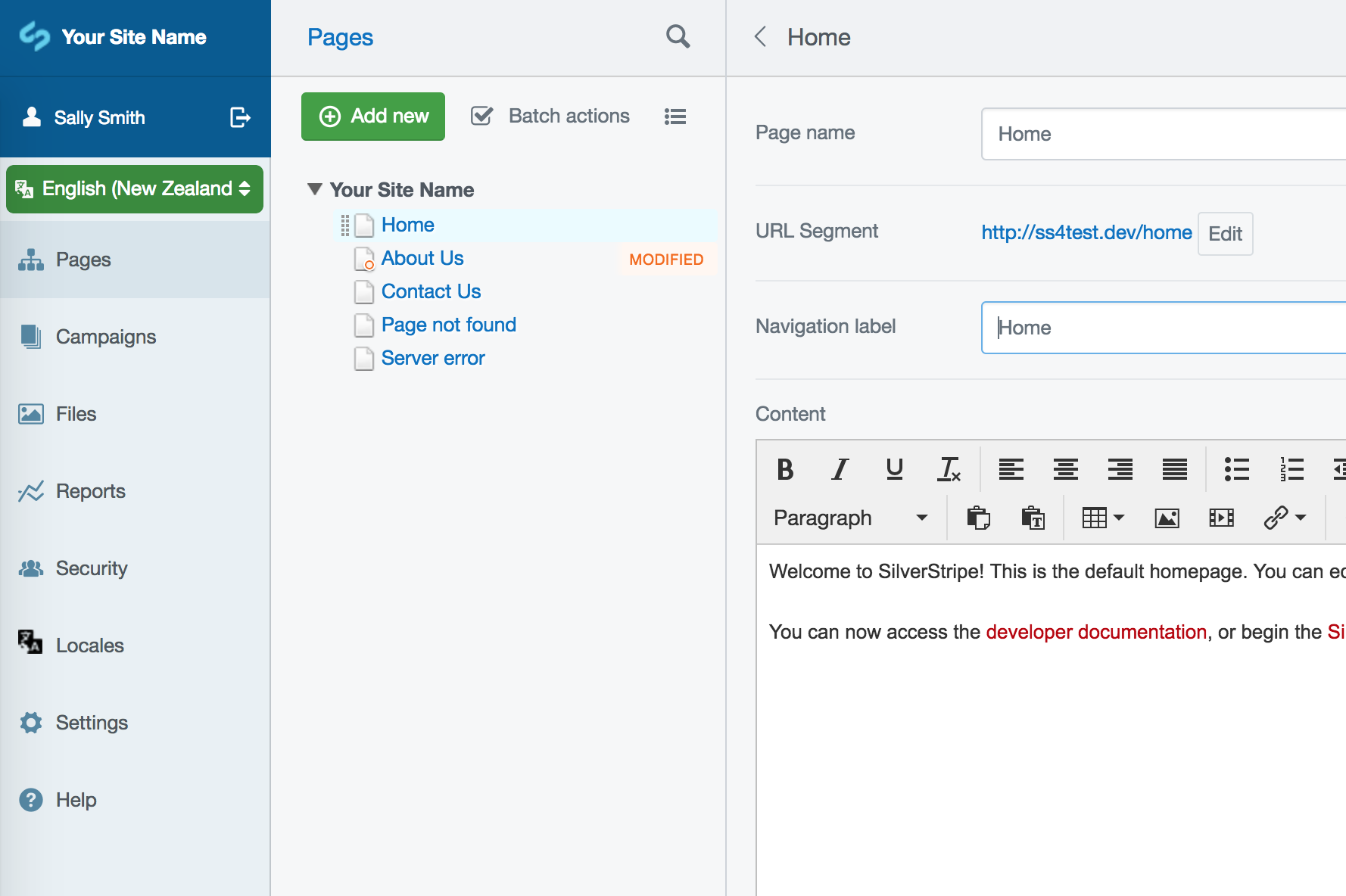Image resolution: width=1346 pixels, height=896 pixels.
Task: Toggle underline formatting
Action: (894, 469)
